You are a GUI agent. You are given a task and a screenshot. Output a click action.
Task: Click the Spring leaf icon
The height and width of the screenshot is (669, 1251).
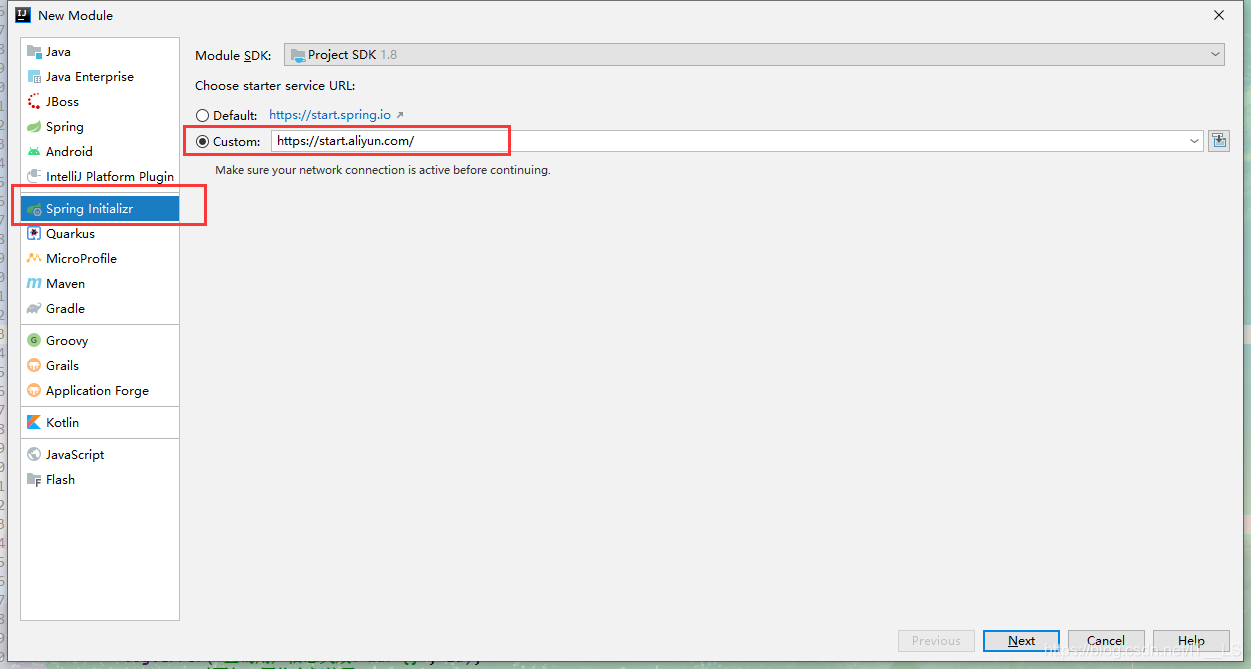[x=34, y=127]
